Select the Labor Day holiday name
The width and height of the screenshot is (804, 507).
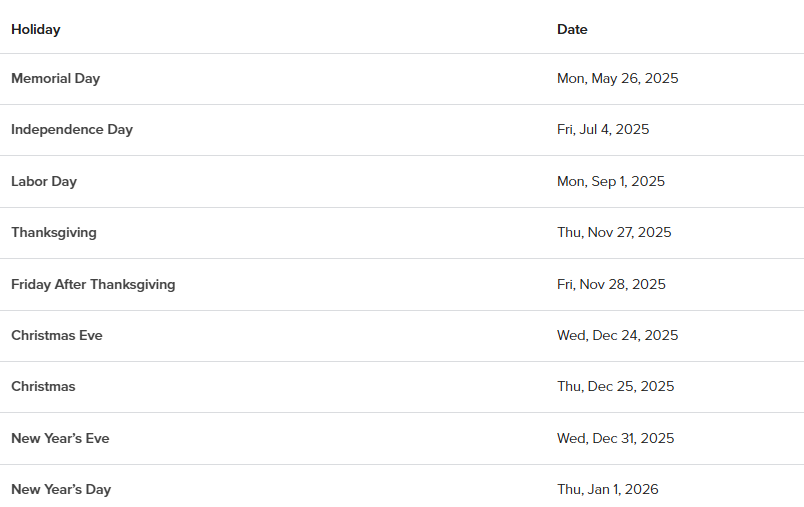(44, 181)
